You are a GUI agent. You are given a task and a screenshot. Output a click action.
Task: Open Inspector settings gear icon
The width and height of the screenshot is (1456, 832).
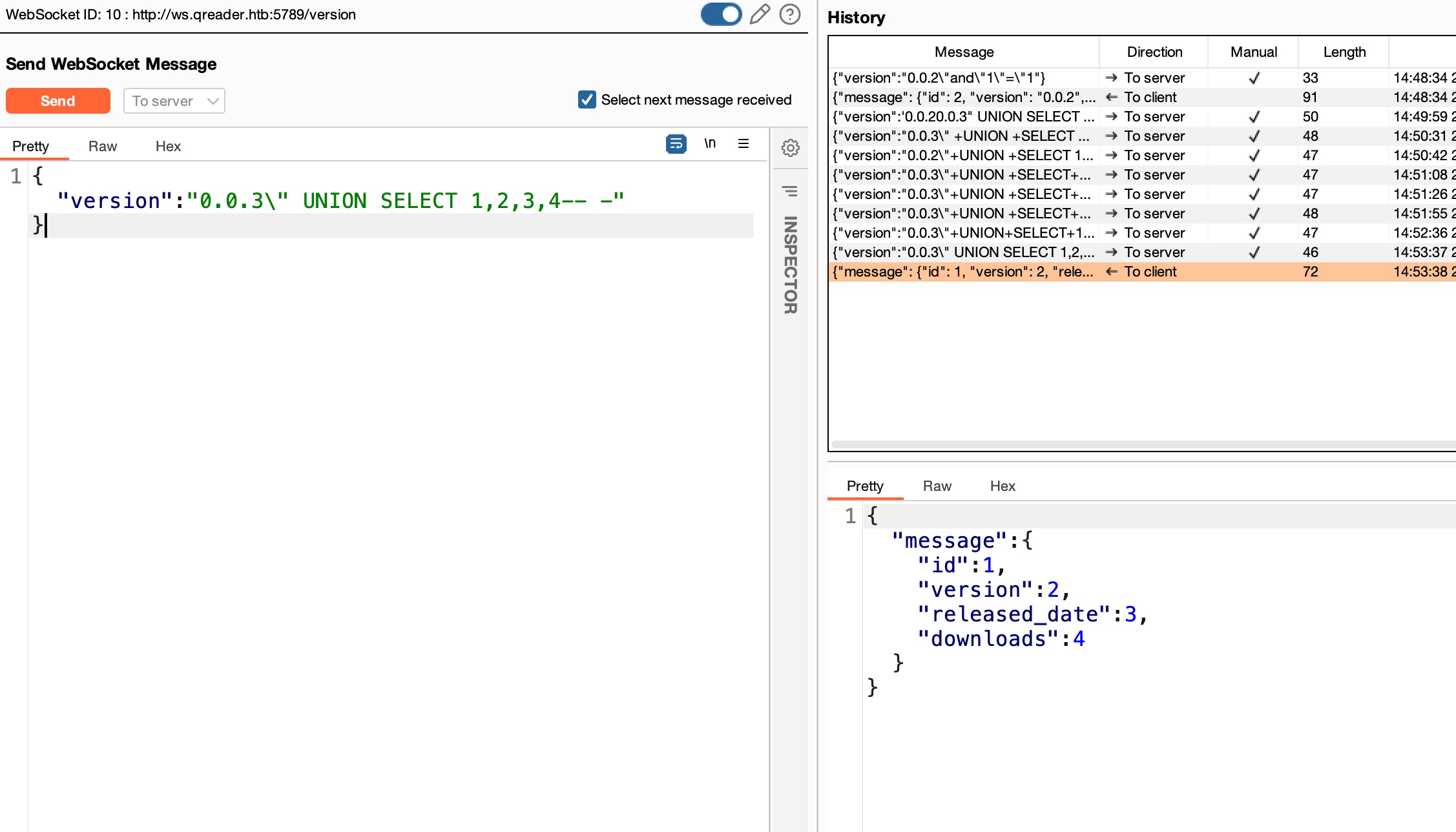pos(790,148)
